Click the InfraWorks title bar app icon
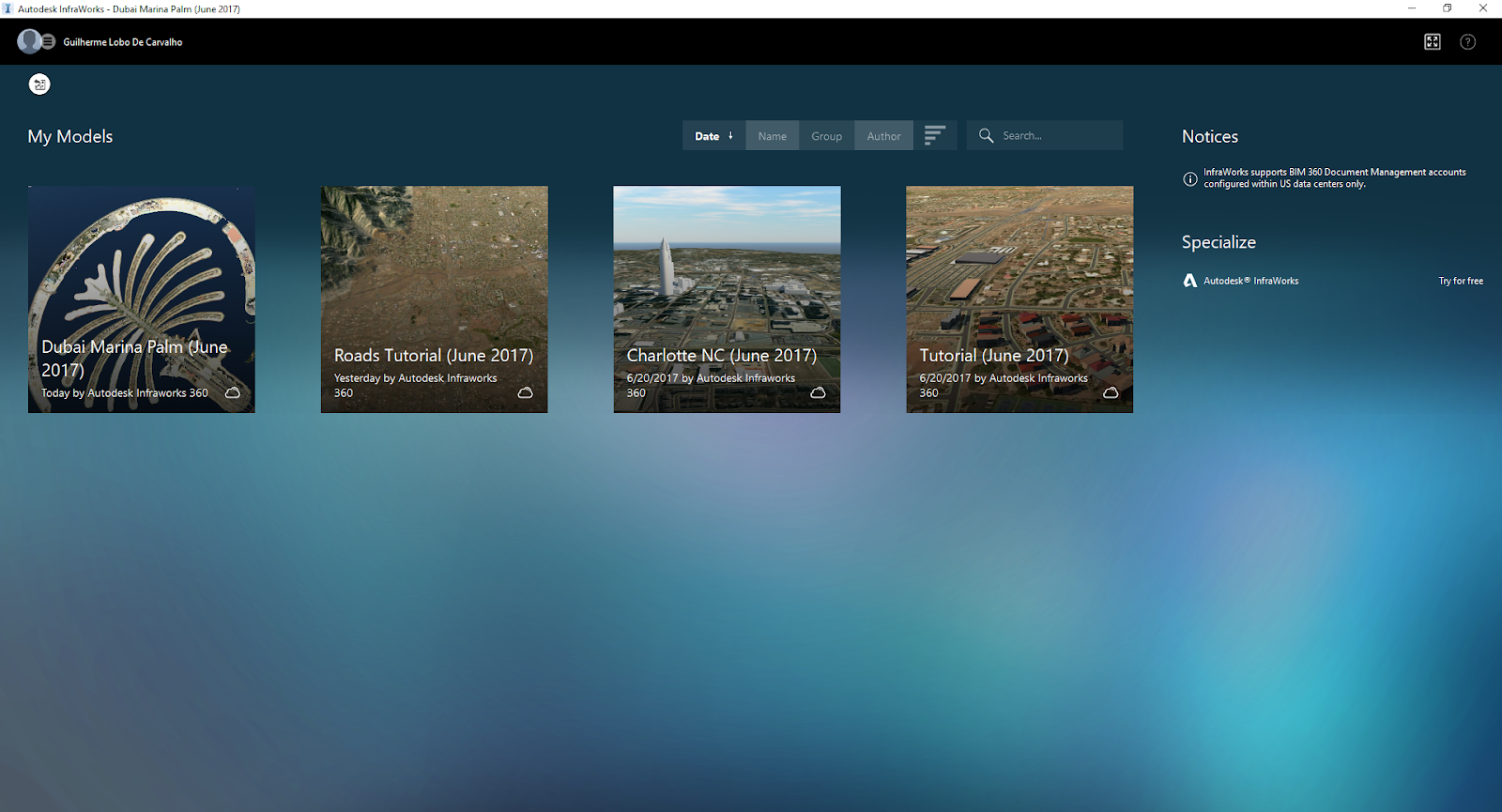1502x812 pixels. pos(8,8)
